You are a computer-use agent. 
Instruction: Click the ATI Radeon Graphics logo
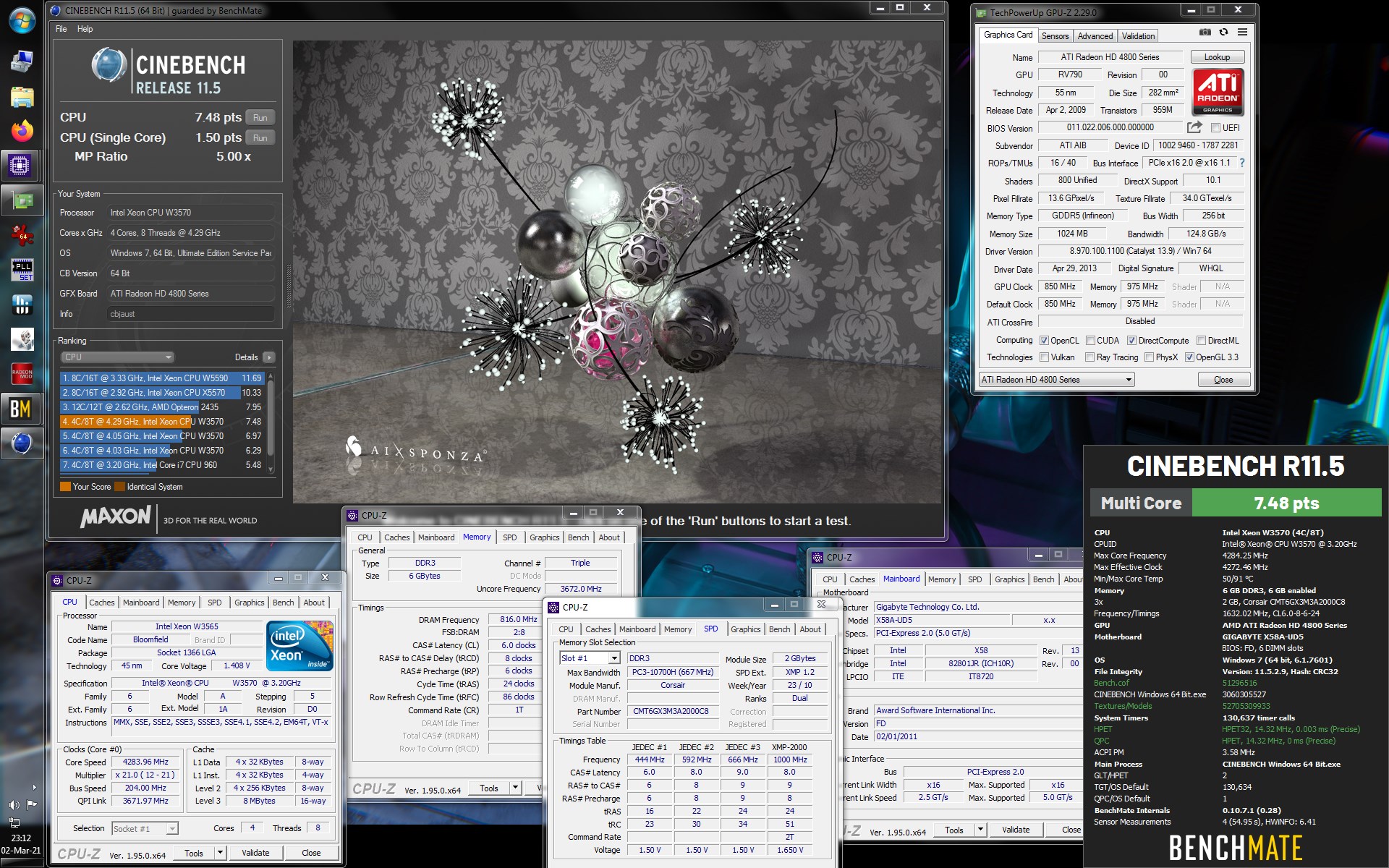pyautogui.click(x=1218, y=92)
